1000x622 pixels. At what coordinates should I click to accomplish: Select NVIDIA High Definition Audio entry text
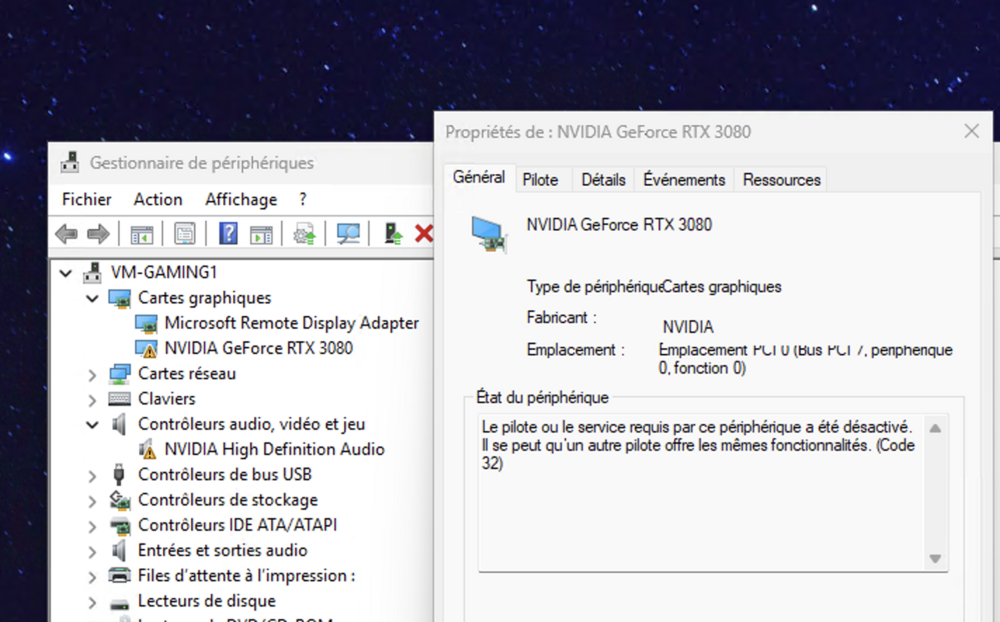(274, 450)
